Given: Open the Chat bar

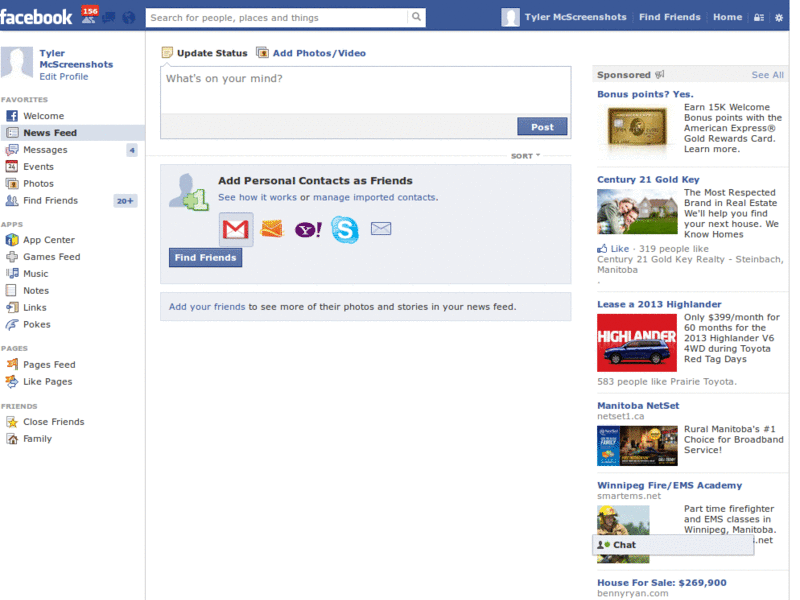Looking at the screenshot, I should pos(673,545).
